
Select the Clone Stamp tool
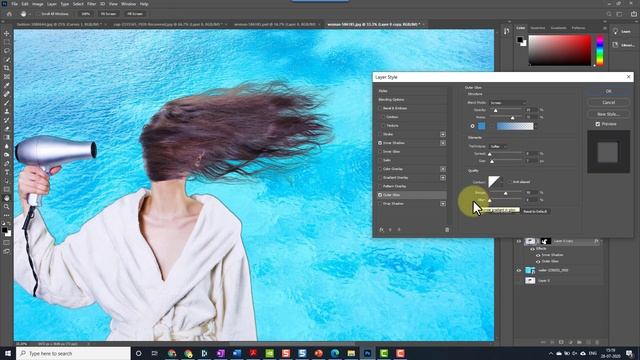click(7, 111)
